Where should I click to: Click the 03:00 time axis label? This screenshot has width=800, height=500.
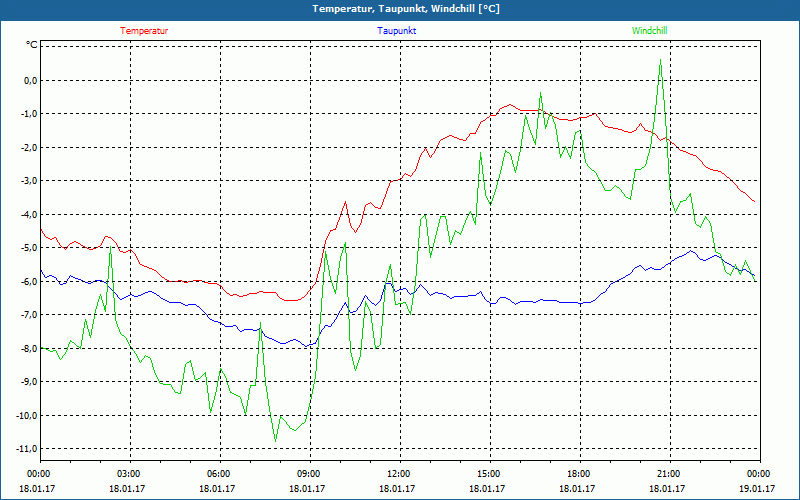coord(130,474)
